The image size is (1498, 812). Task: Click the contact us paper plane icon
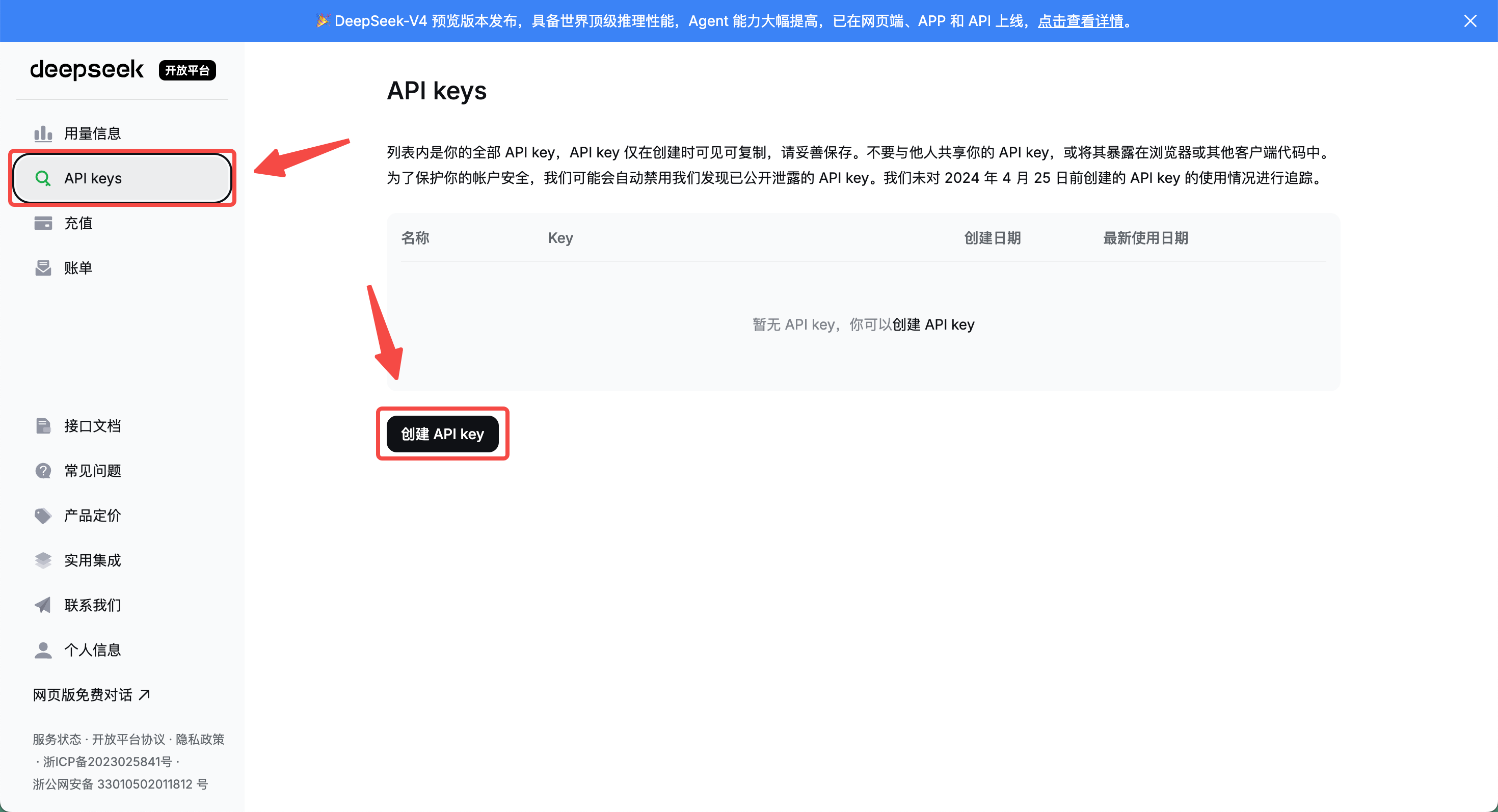pos(43,605)
